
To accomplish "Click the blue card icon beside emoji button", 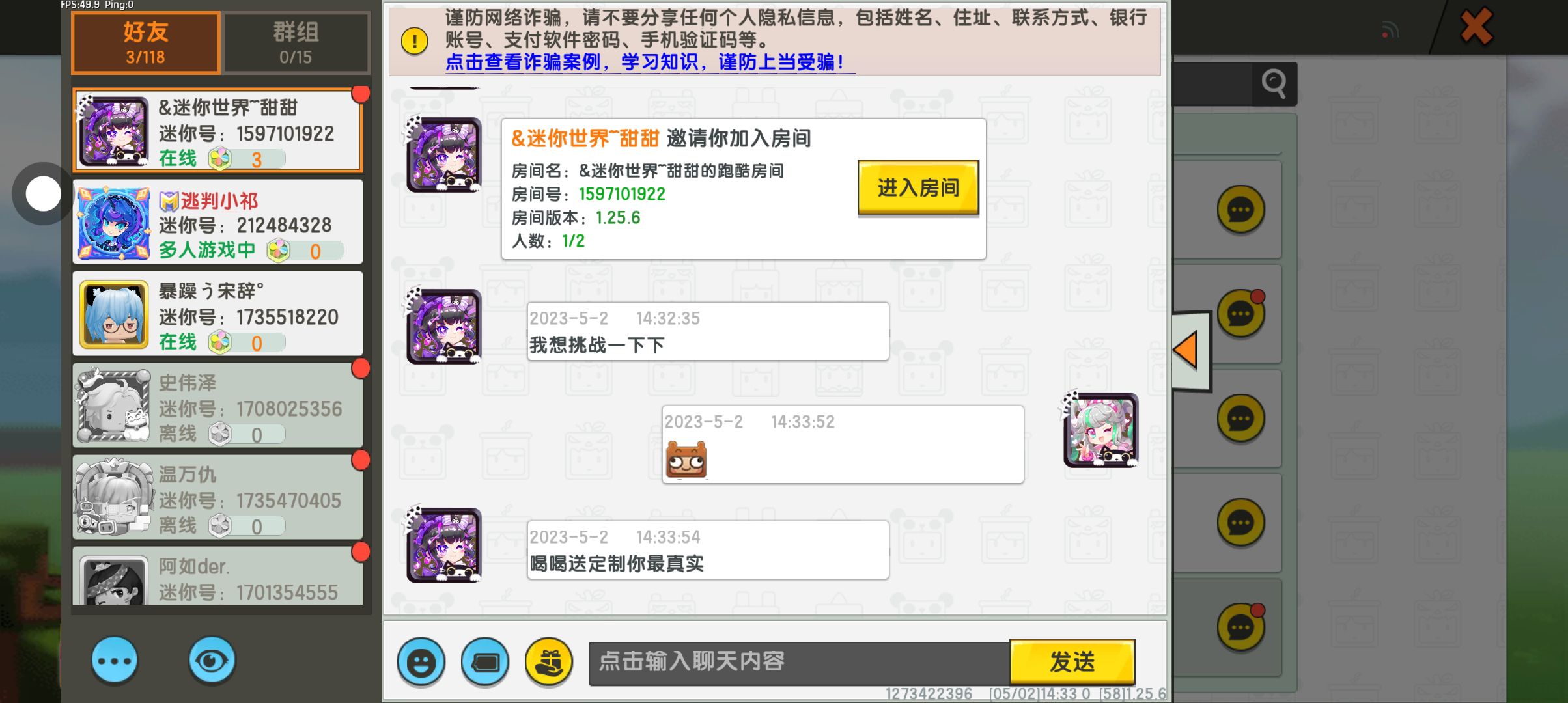I will (x=485, y=662).
